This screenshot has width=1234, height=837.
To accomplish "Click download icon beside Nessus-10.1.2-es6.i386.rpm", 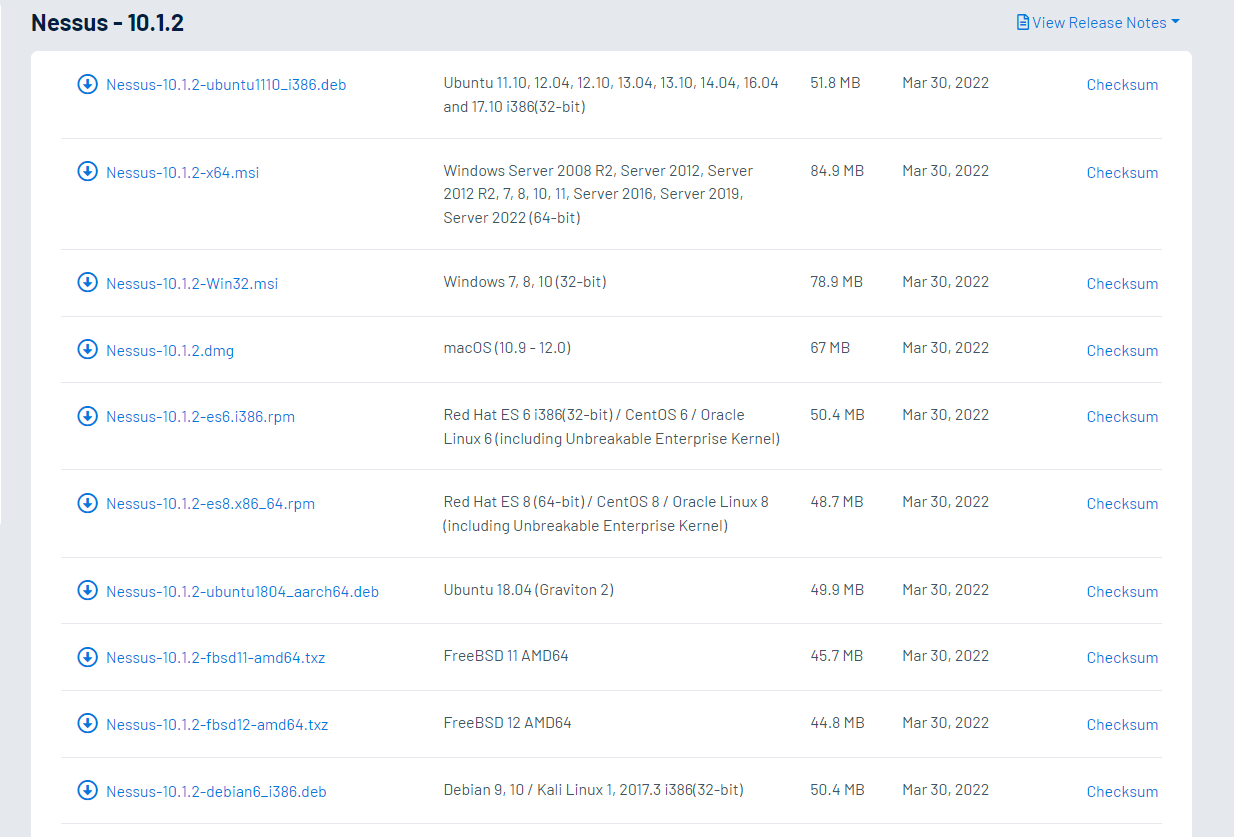I will pos(87,415).
